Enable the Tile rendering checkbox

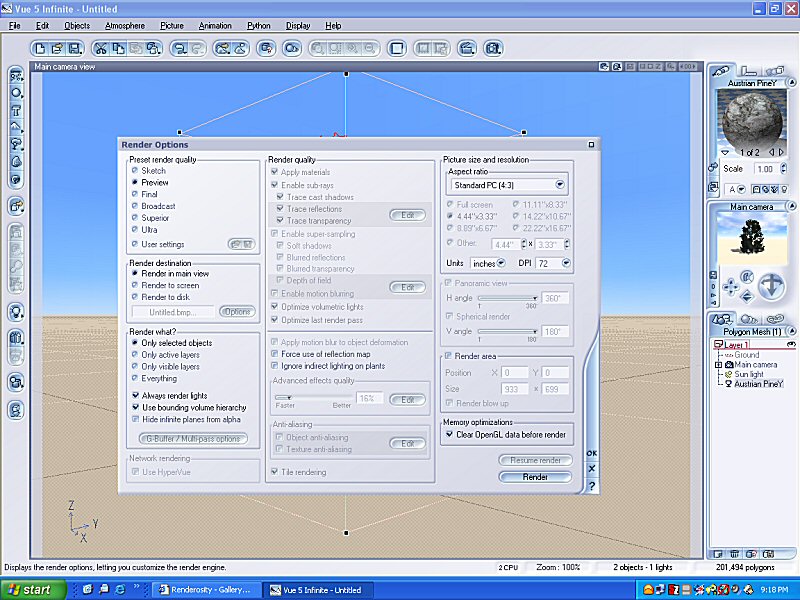point(276,472)
